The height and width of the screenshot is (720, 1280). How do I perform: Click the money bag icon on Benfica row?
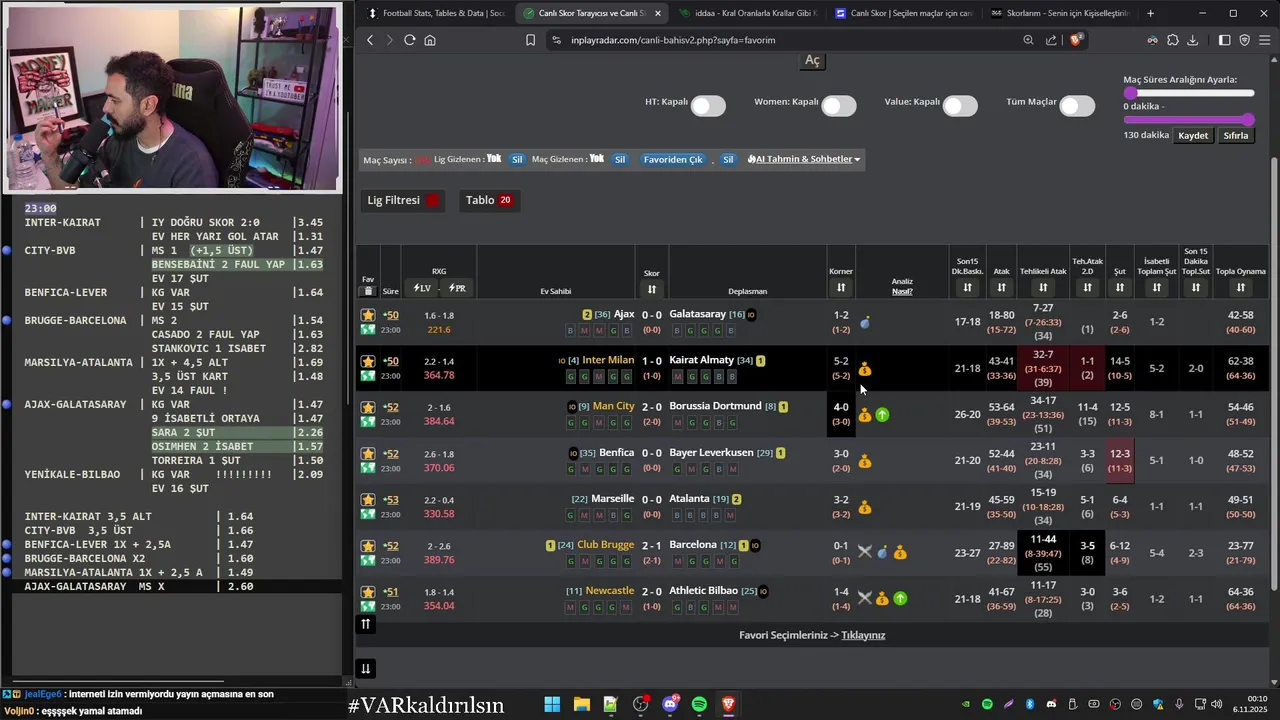(x=865, y=461)
